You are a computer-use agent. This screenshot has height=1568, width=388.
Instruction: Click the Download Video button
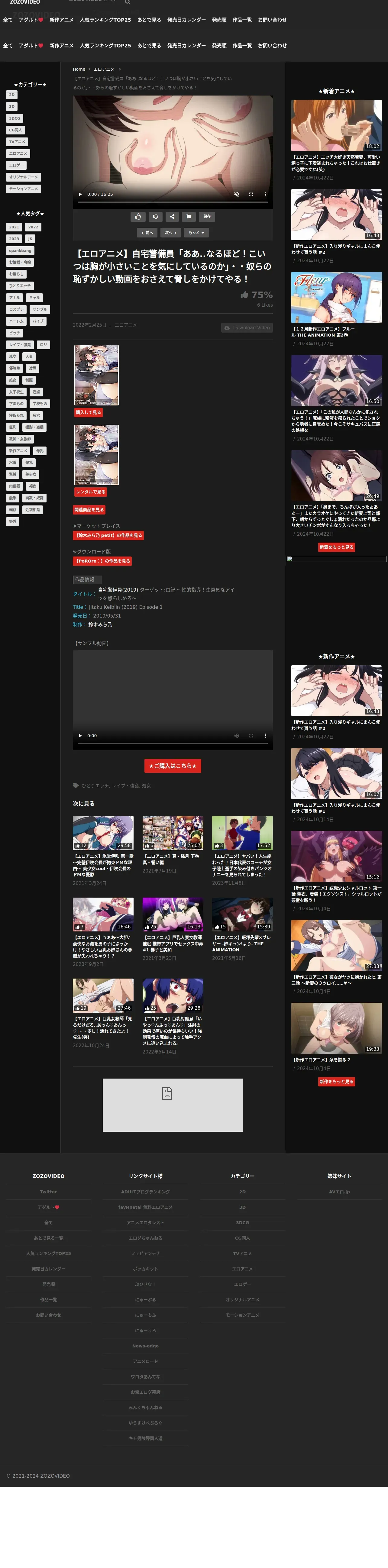tap(247, 327)
